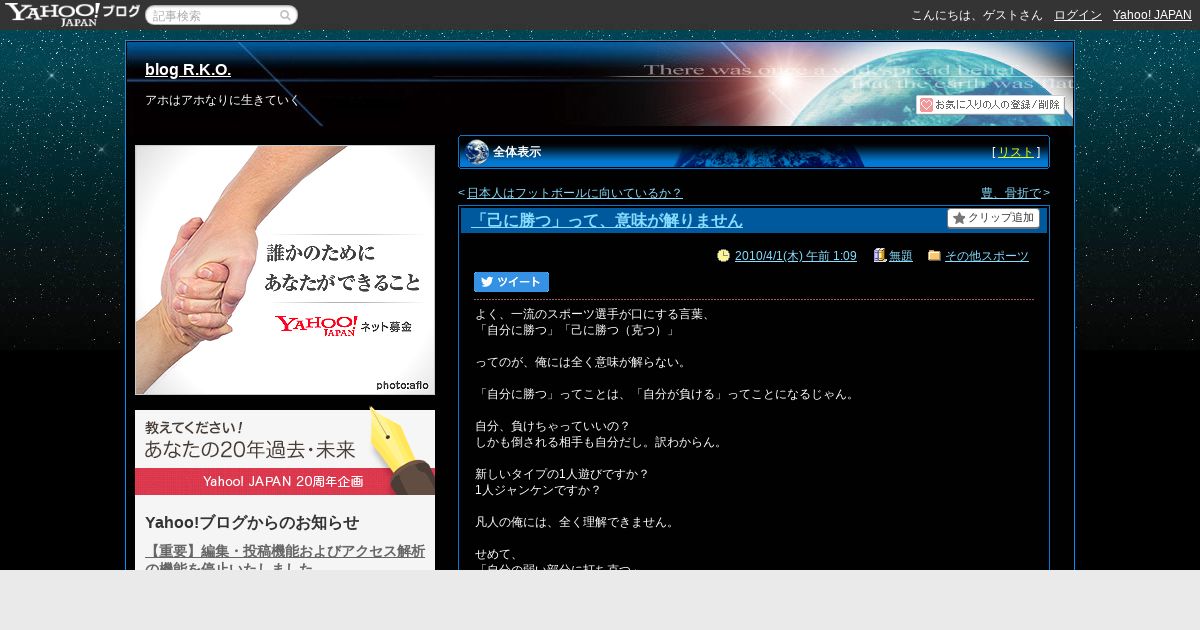Click the greeting こんにちは、ゲストさん
This screenshot has width=1200, height=630.
976,15
